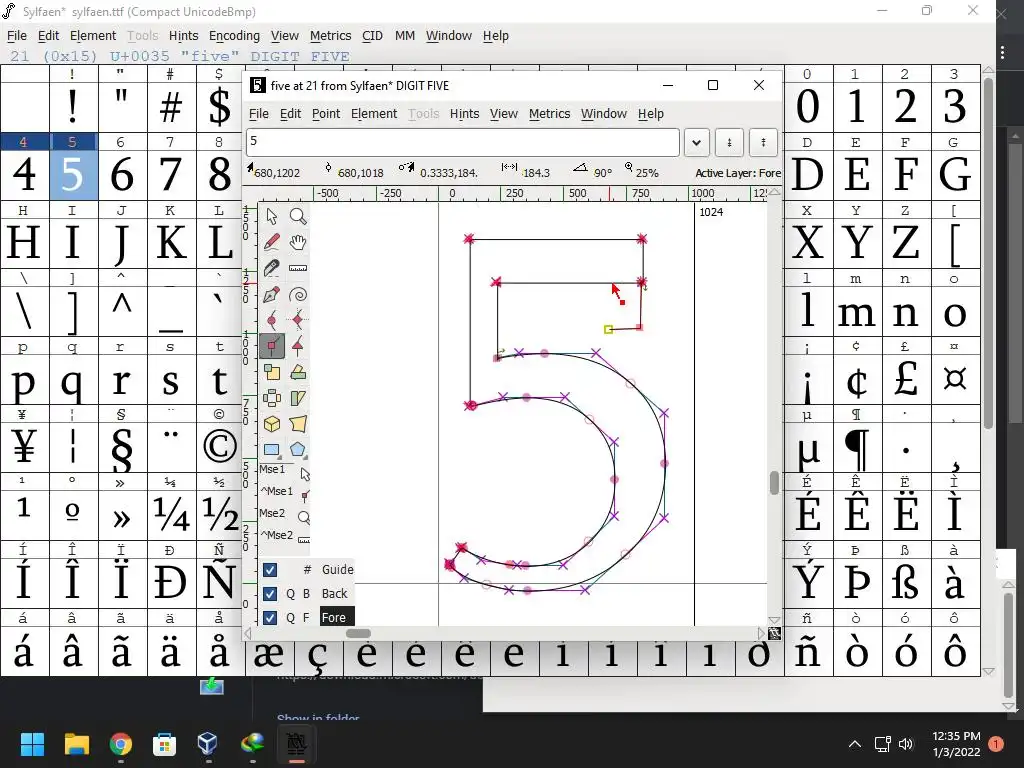Open Google Chrome from the taskbar
Image resolution: width=1024 pixels, height=768 pixels.
coord(120,744)
